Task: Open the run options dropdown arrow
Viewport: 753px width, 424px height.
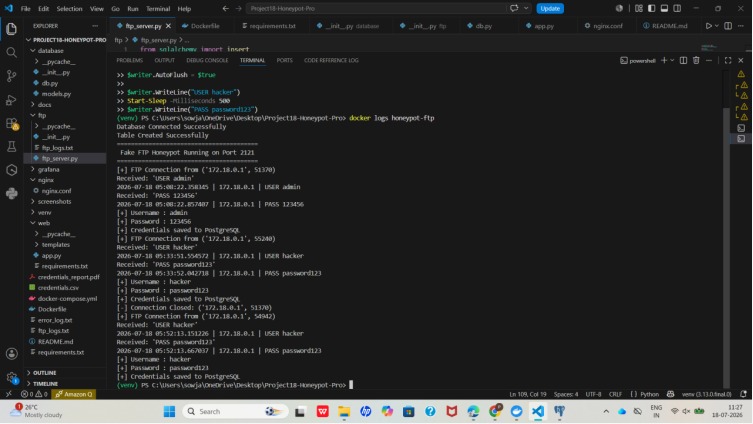Action: 717,26
